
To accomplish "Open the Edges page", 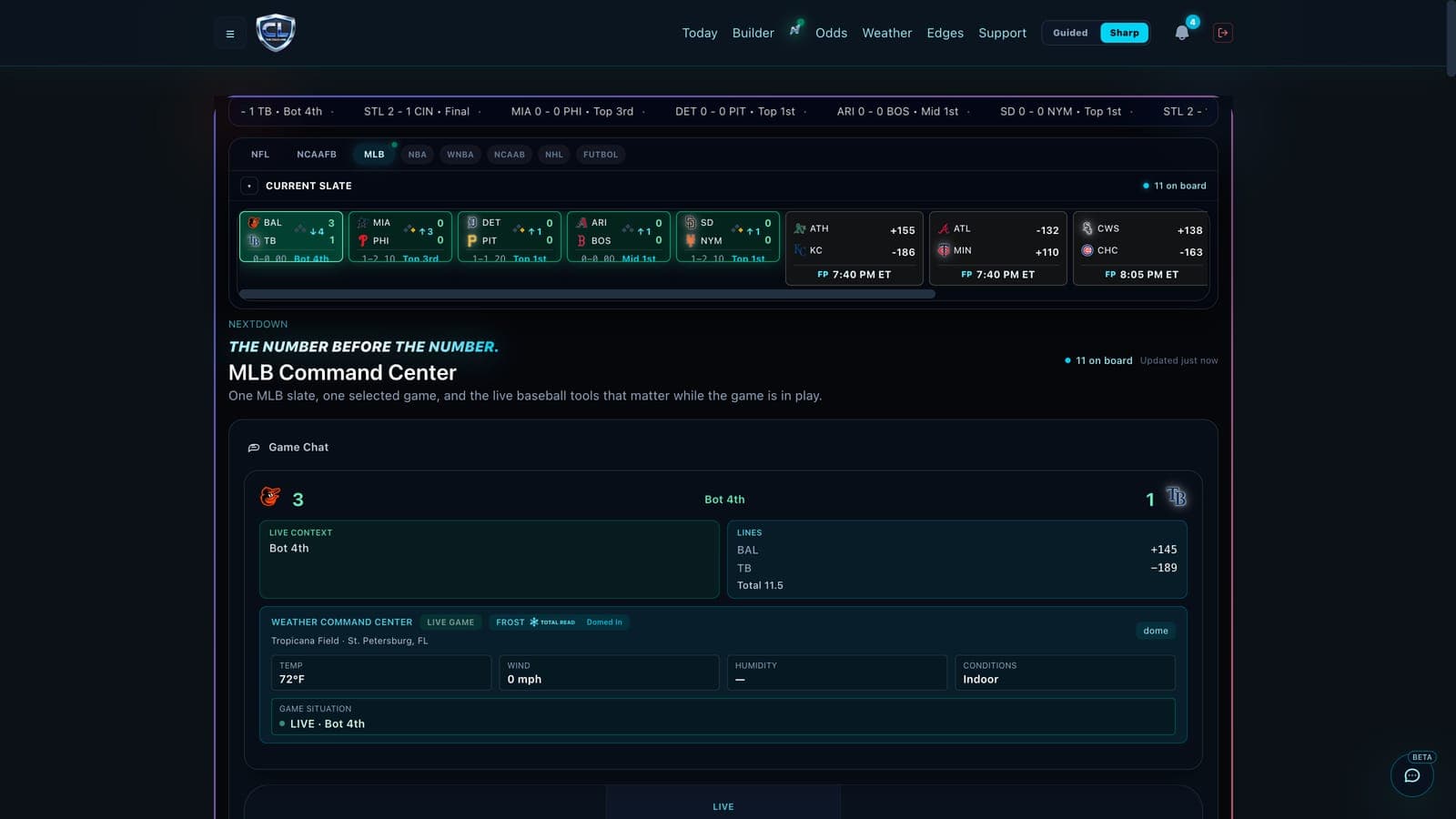I will point(945,33).
